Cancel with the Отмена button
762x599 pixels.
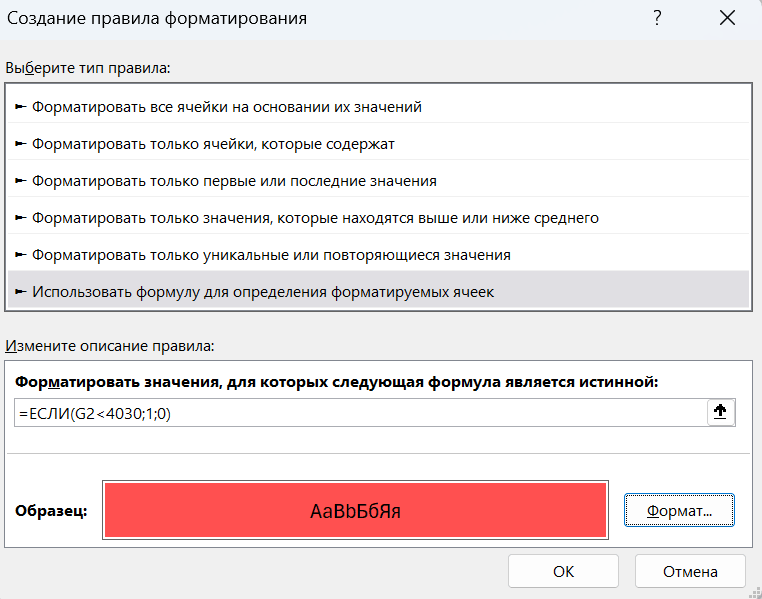(x=690, y=571)
